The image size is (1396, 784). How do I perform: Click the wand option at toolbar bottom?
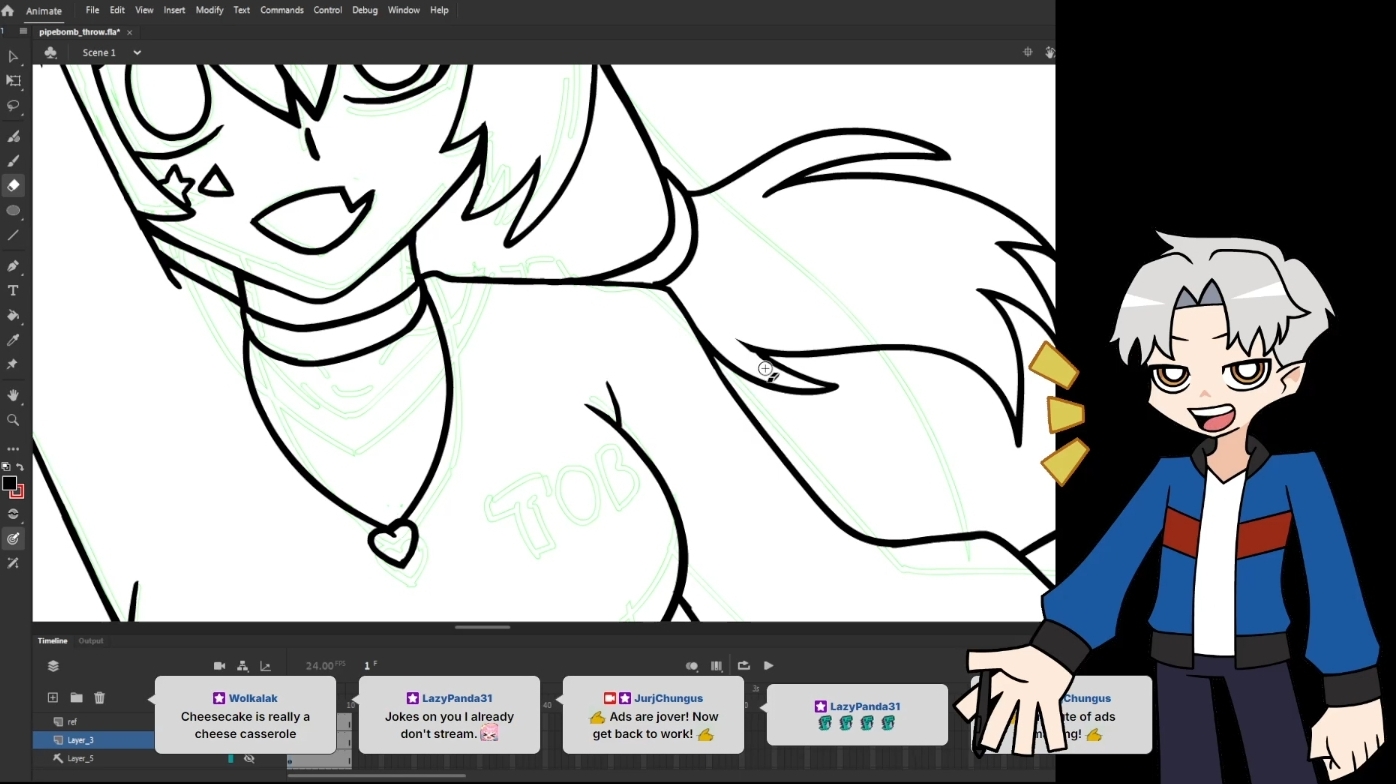tap(13, 564)
